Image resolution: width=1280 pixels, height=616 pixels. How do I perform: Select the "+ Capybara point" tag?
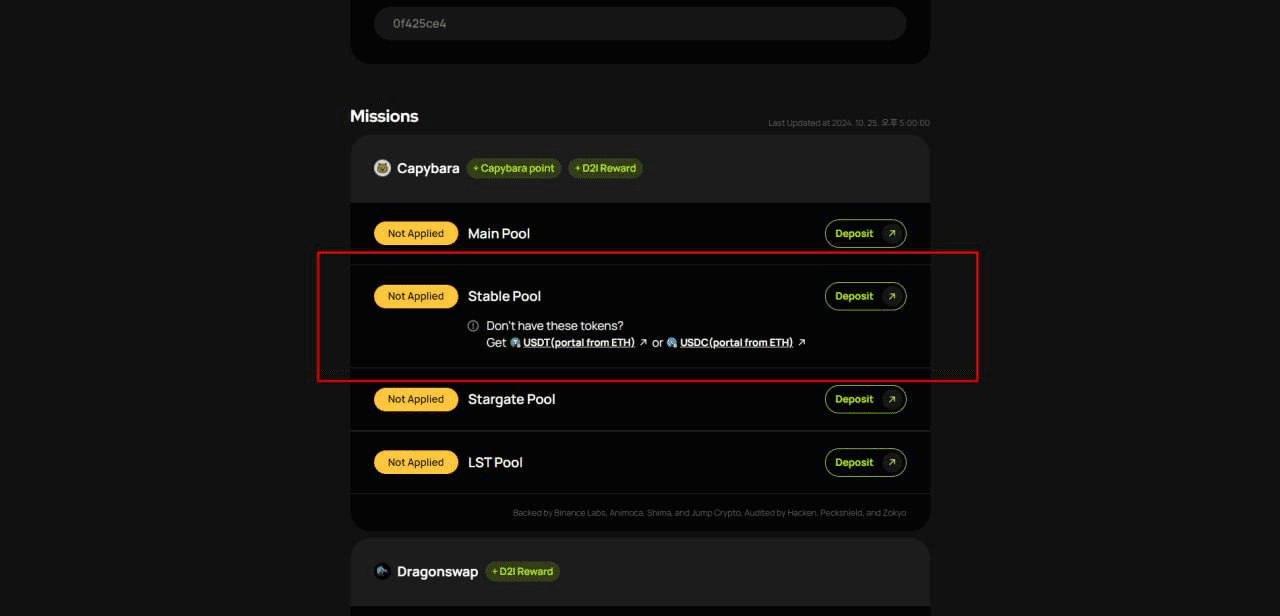coord(514,168)
